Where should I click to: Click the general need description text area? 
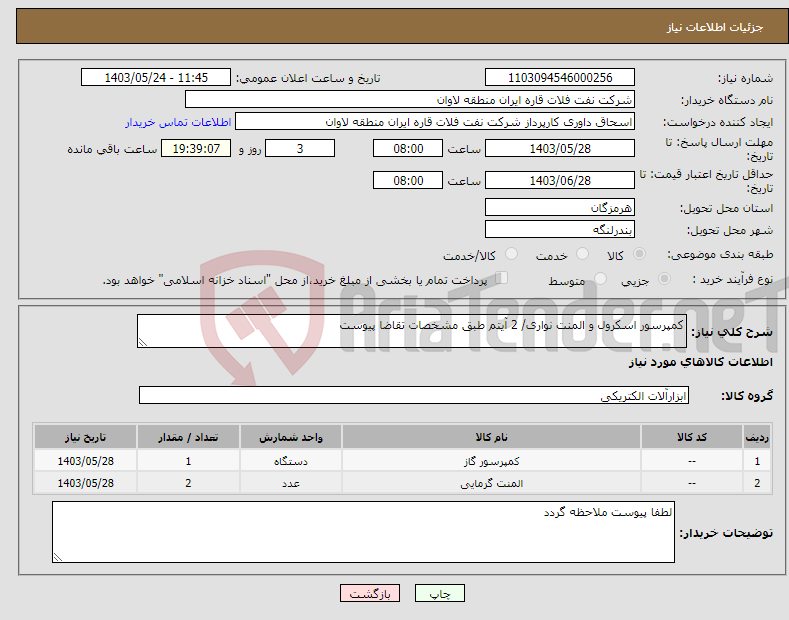(412, 331)
